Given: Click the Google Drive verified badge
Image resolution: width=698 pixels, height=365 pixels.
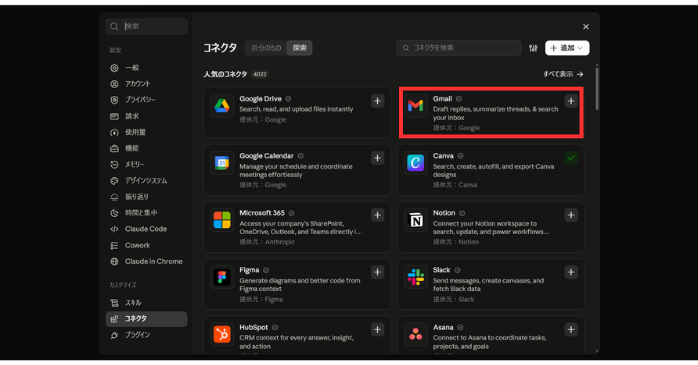Looking at the screenshot, I should point(288,99).
